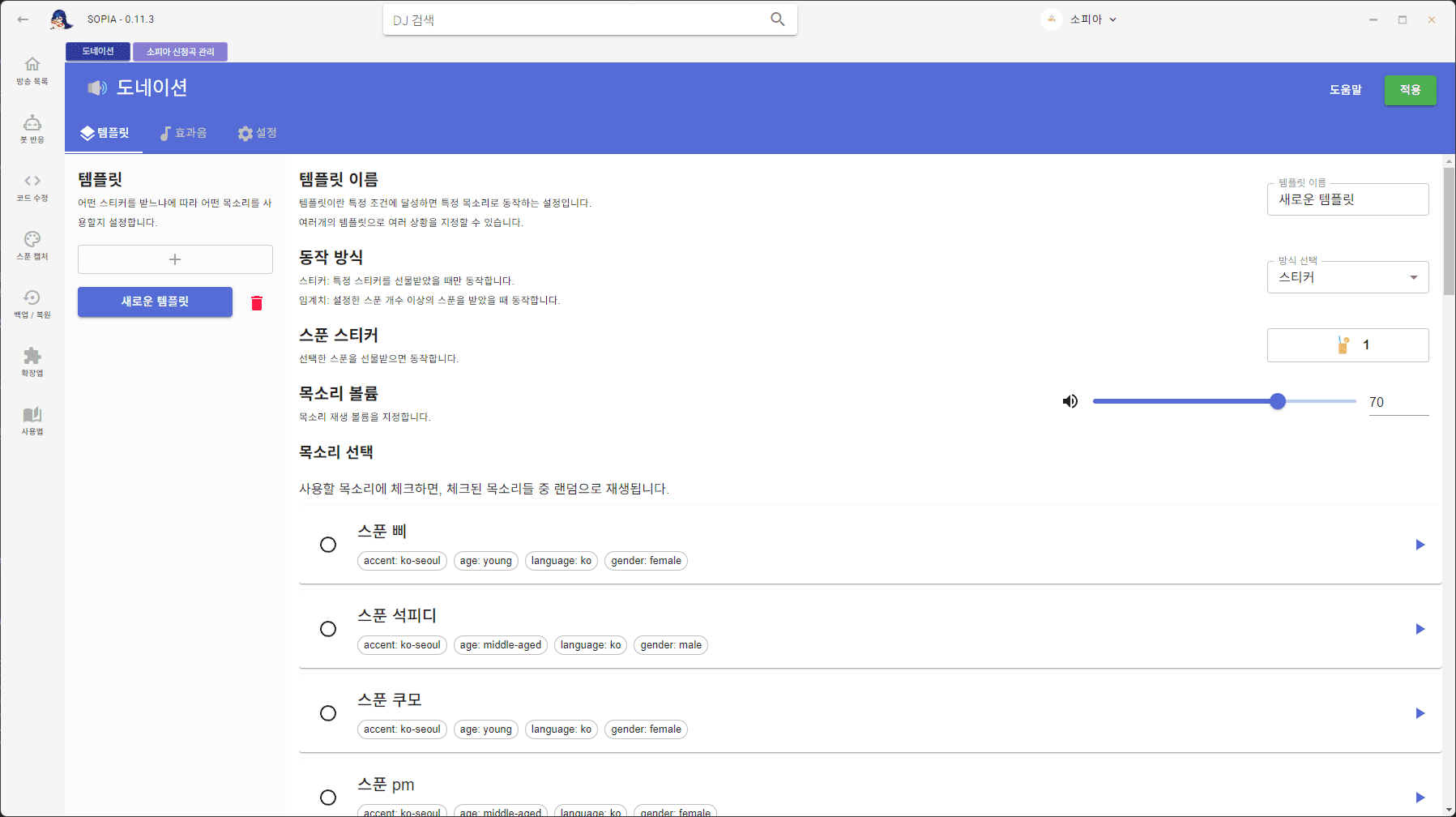Image resolution: width=1456 pixels, height=817 pixels.
Task: Open the spoon sticker selector
Action: click(x=1347, y=344)
